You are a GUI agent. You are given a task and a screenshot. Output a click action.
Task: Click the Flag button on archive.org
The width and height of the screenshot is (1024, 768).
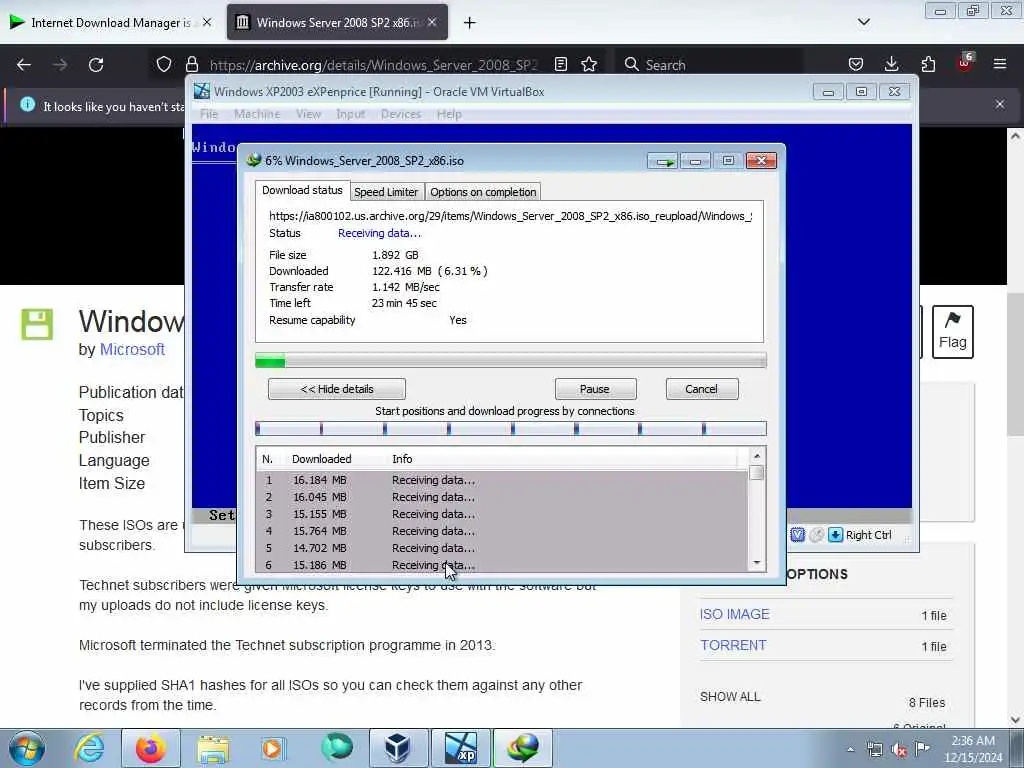tap(953, 332)
